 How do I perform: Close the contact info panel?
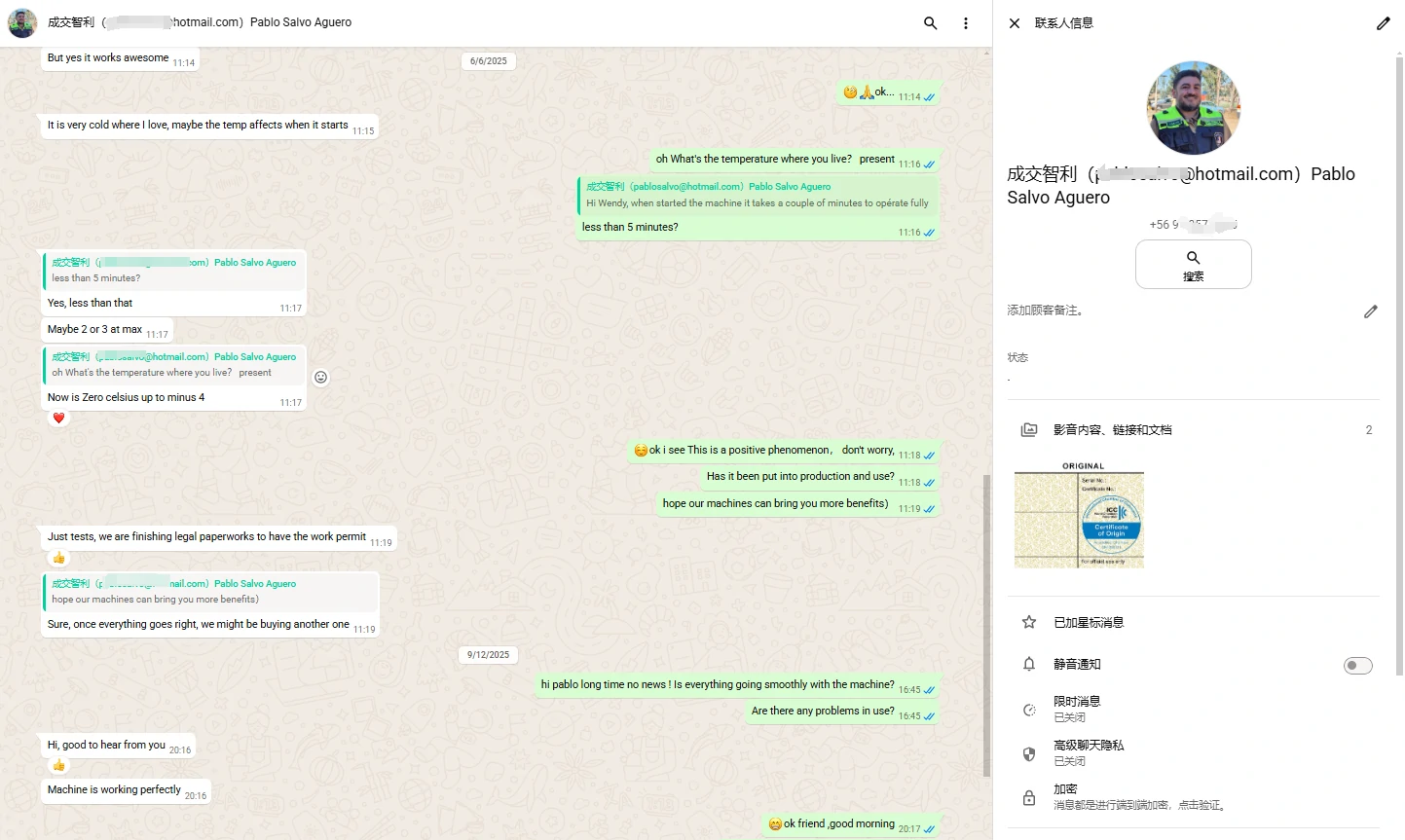tap(1014, 23)
